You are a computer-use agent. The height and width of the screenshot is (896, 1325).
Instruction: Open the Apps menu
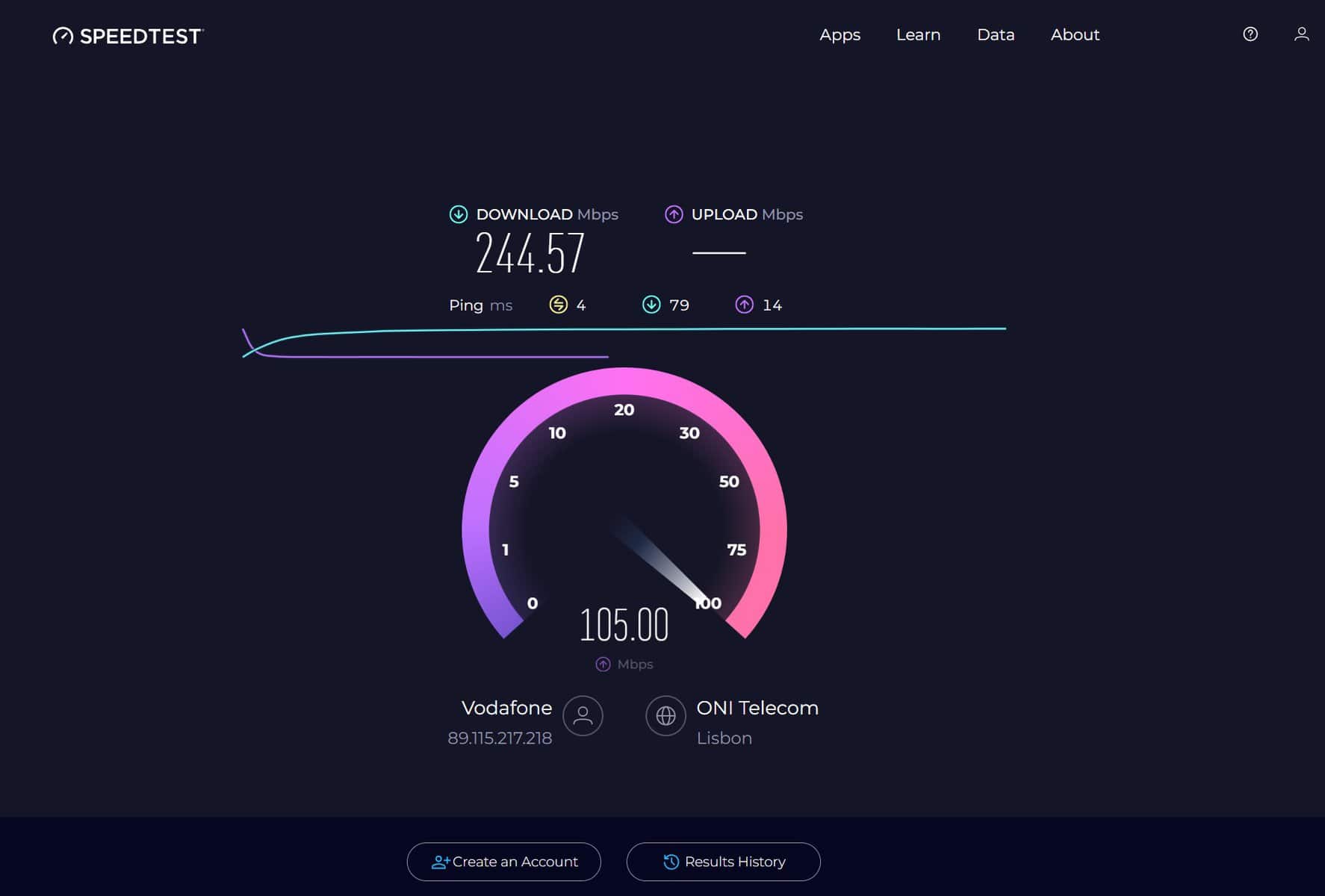tap(840, 35)
